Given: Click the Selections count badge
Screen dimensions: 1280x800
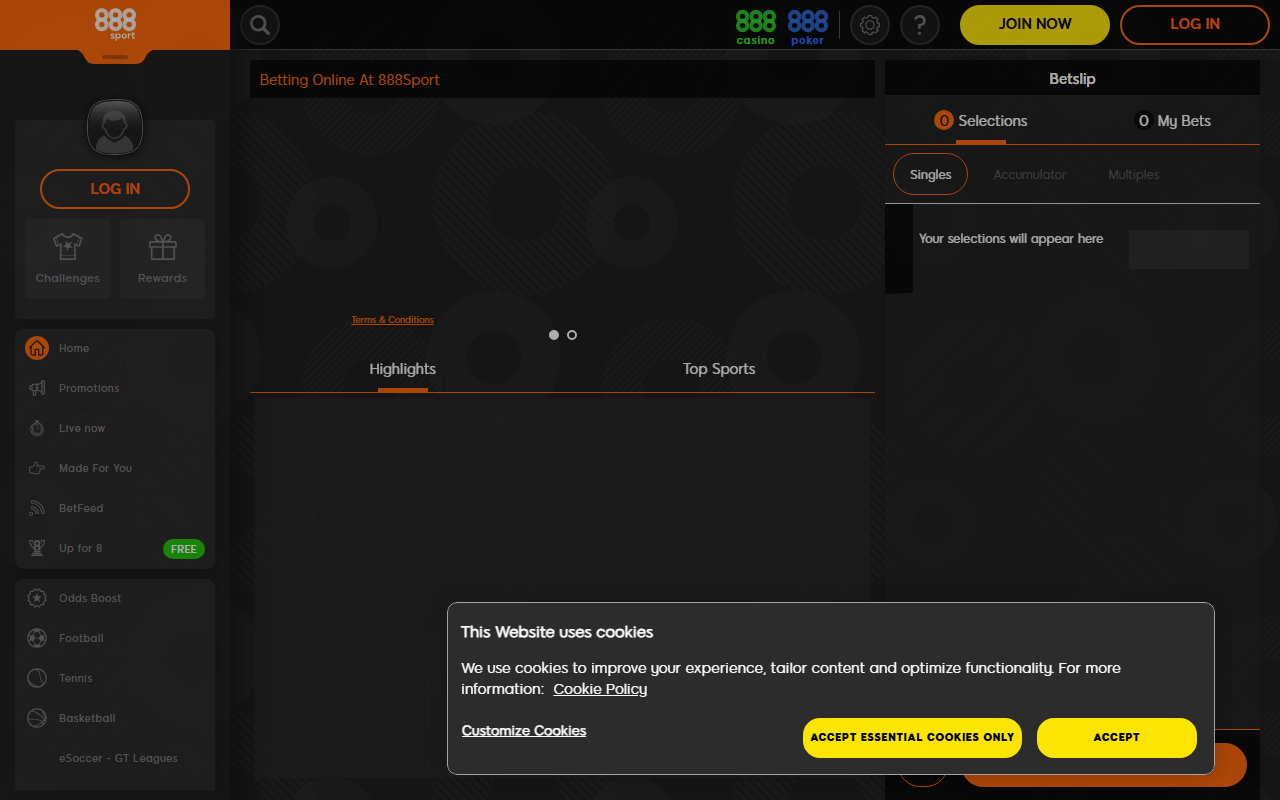Looking at the screenshot, I should tap(944, 121).
